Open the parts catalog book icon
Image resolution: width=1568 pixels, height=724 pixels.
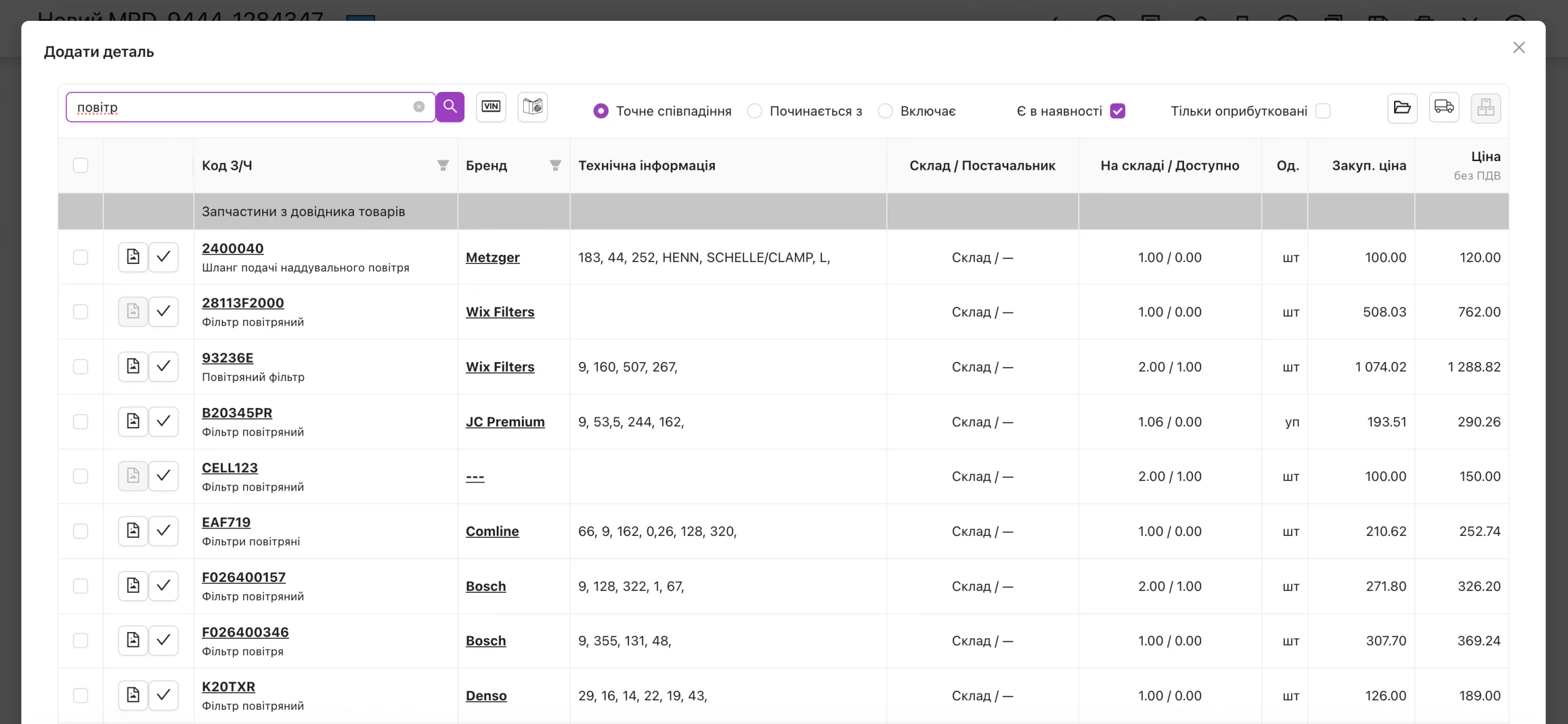click(x=532, y=107)
